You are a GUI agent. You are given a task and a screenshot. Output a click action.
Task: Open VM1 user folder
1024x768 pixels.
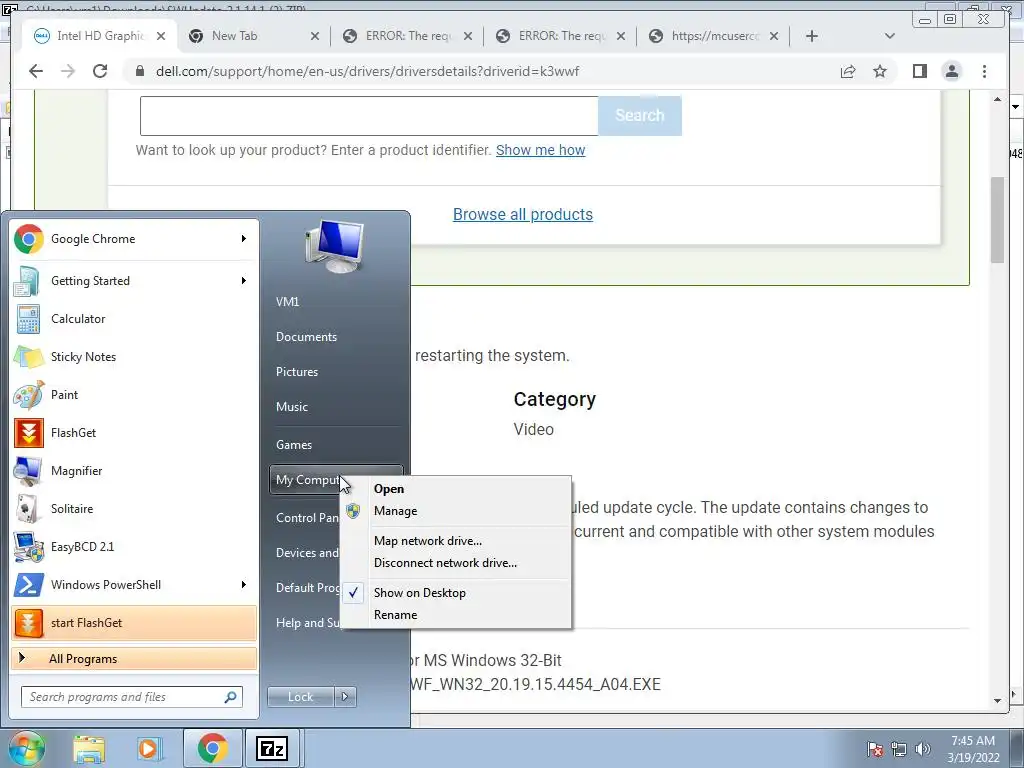(x=336, y=302)
